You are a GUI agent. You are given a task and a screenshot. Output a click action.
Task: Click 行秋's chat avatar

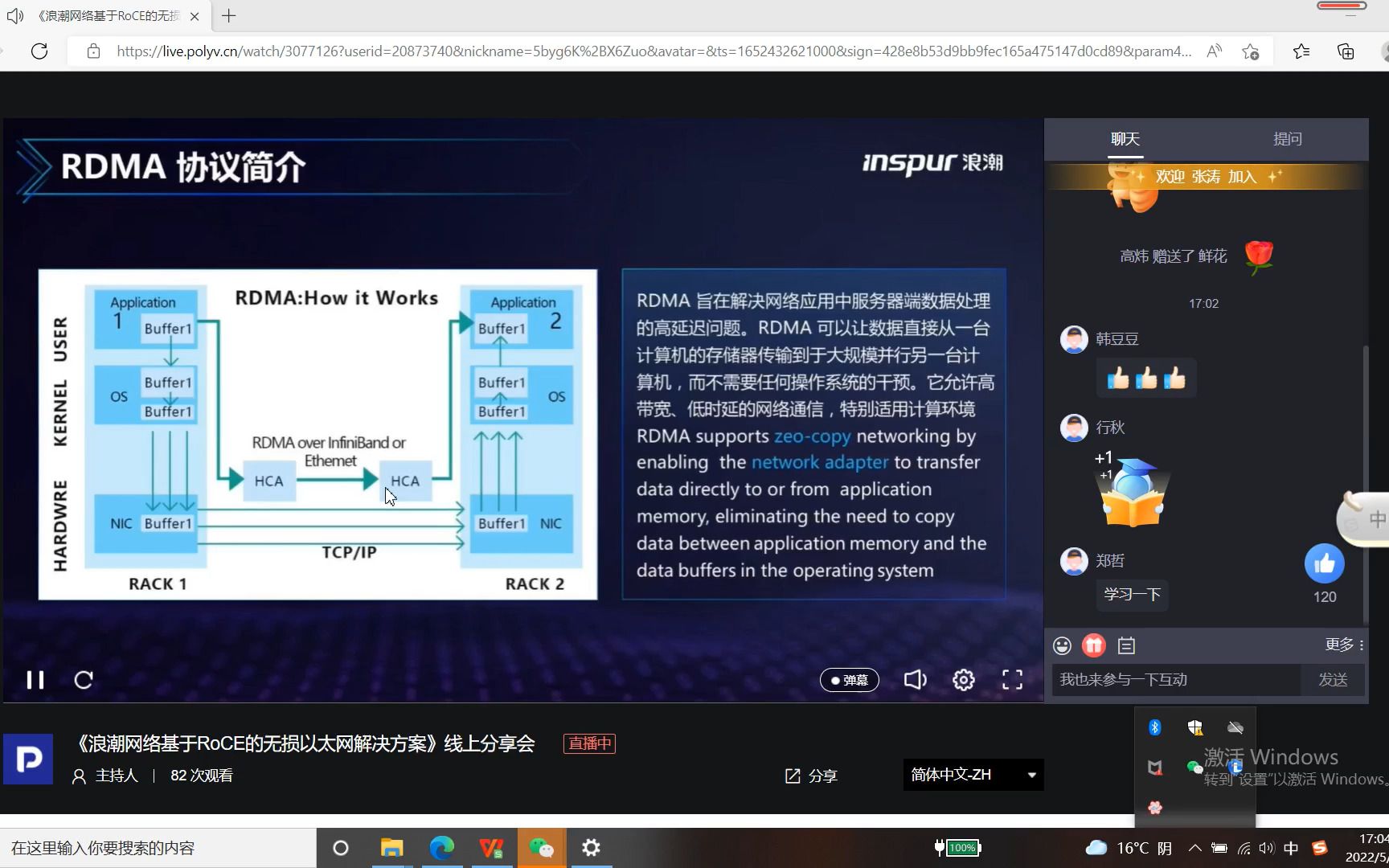[1074, 428]
